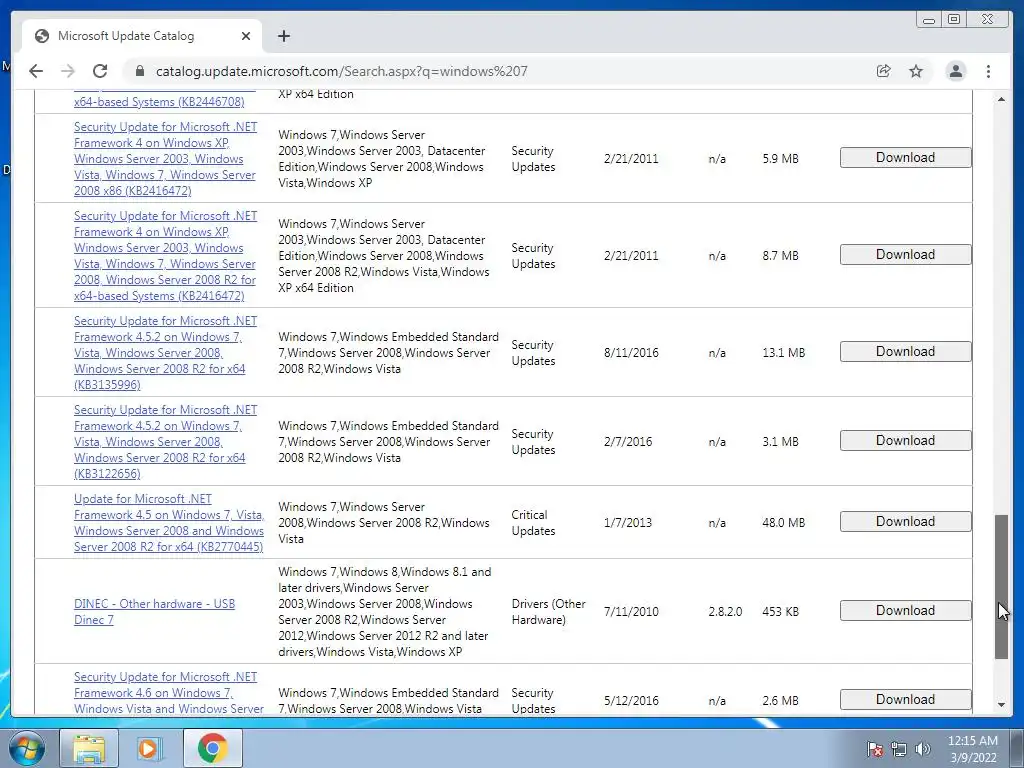Screen dimensions: 1024x768
Task: Click the Chrome taskbar icon
Action: [212, 748]
